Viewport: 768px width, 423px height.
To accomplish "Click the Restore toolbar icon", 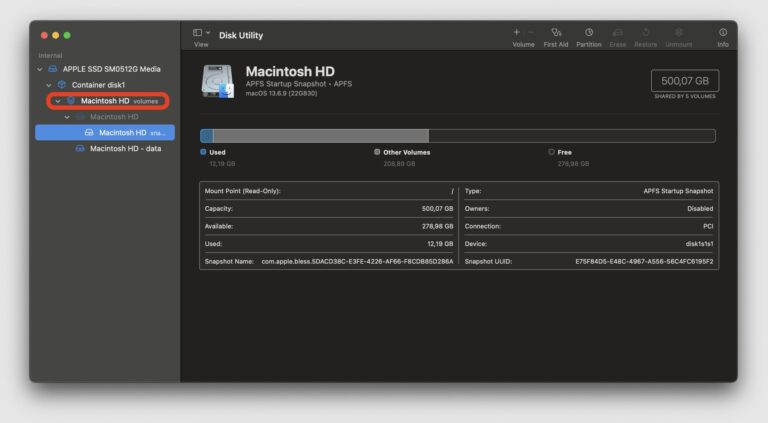I will coord(646,32).
